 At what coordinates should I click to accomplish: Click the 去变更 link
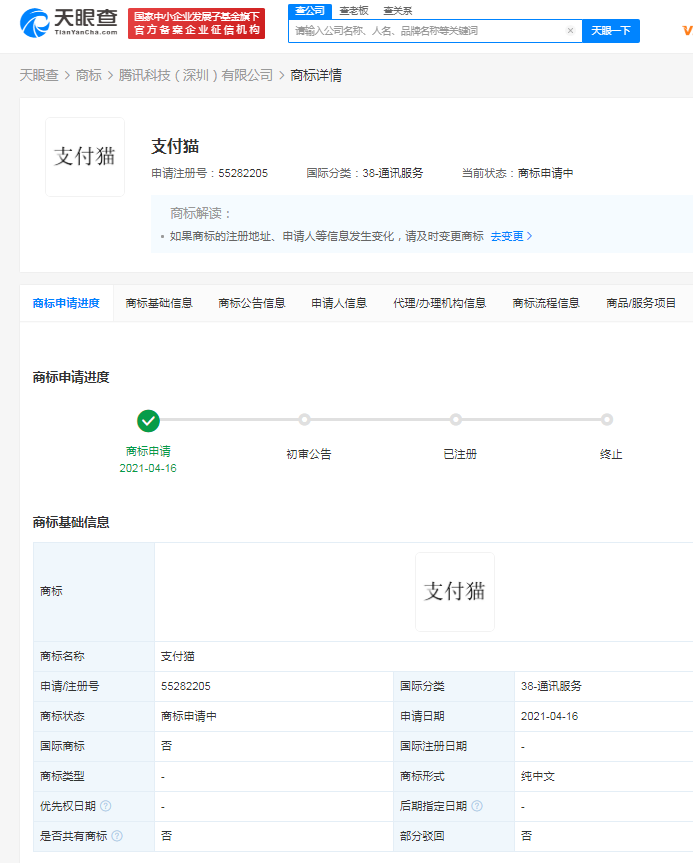point(511,236)
